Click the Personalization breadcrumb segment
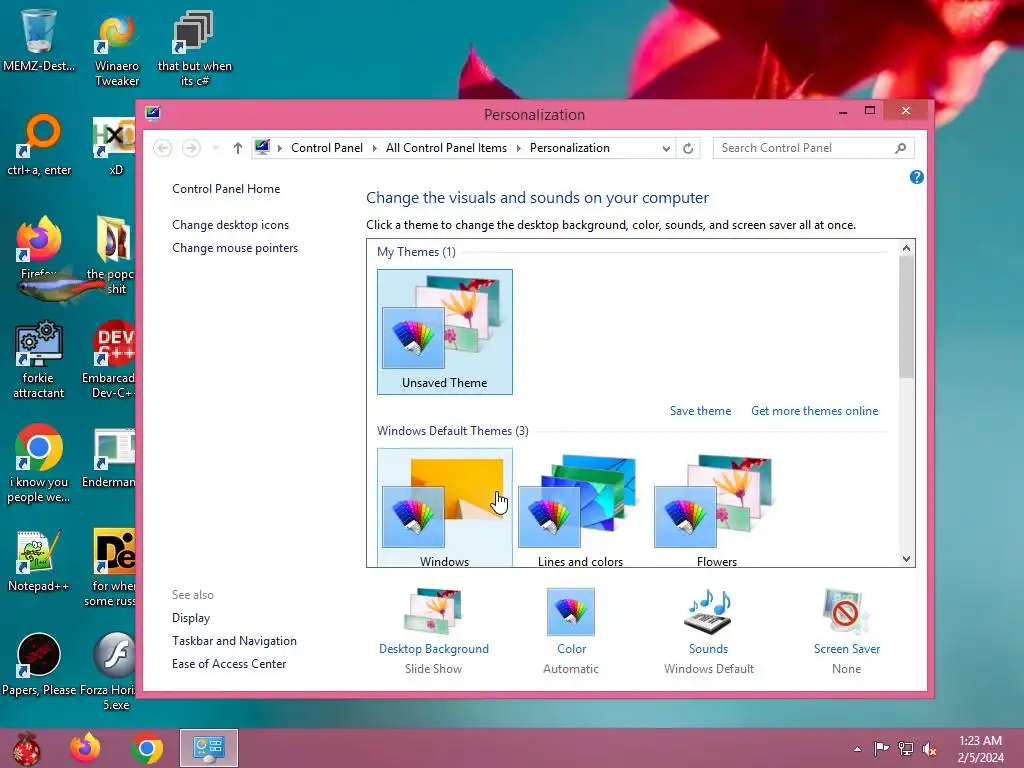1024x768 pixels. pos(569,148)
